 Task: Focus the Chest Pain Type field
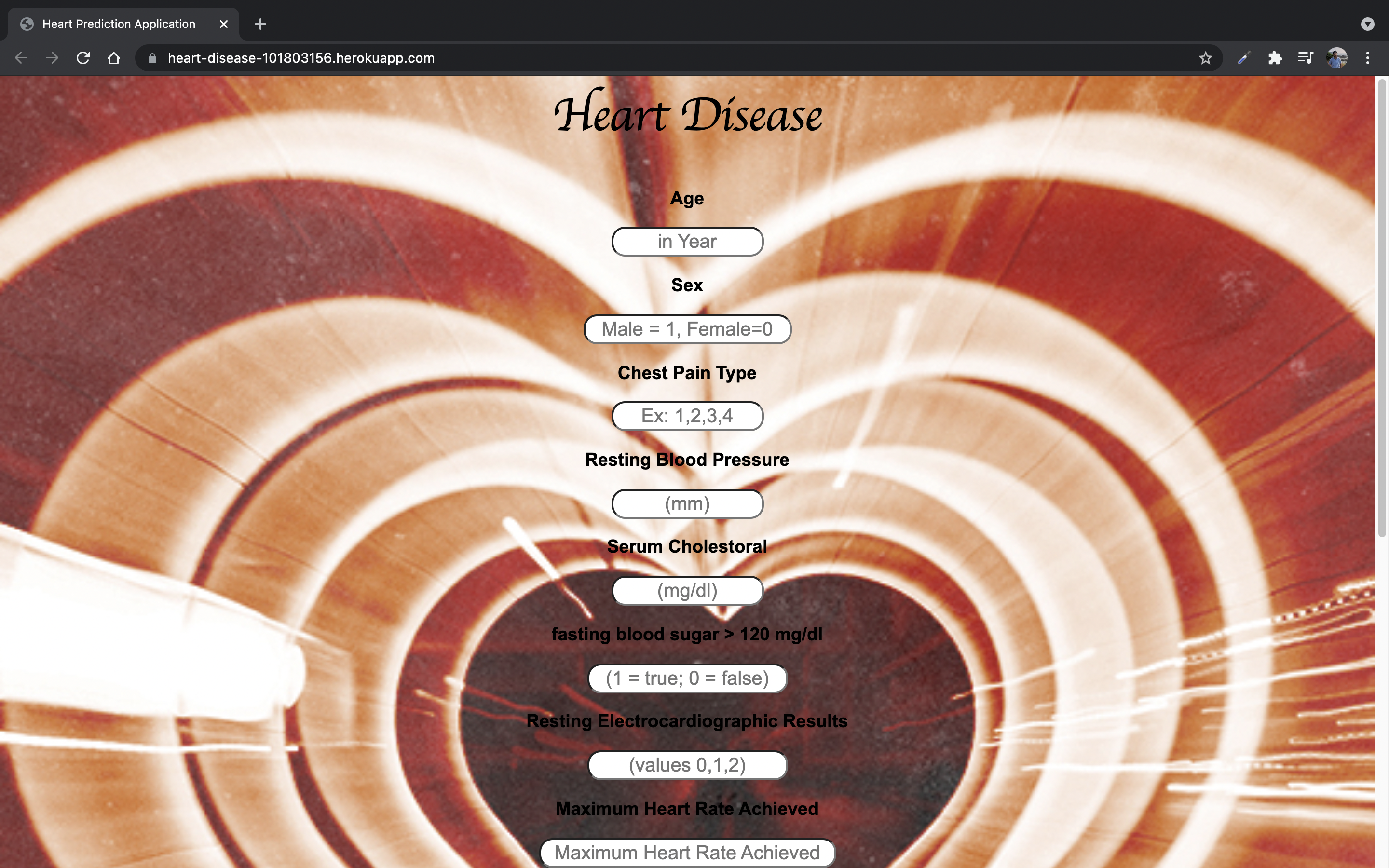pos(687,416)
